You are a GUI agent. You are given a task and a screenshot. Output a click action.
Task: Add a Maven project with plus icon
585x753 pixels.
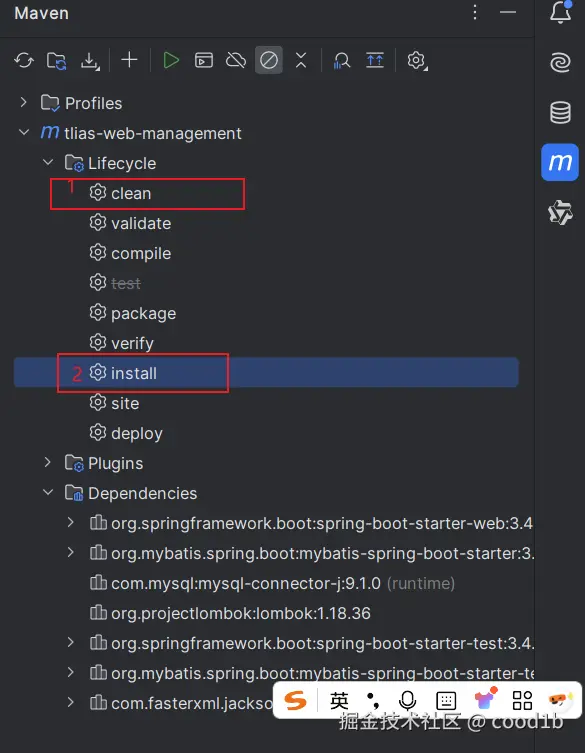point(129,60)
